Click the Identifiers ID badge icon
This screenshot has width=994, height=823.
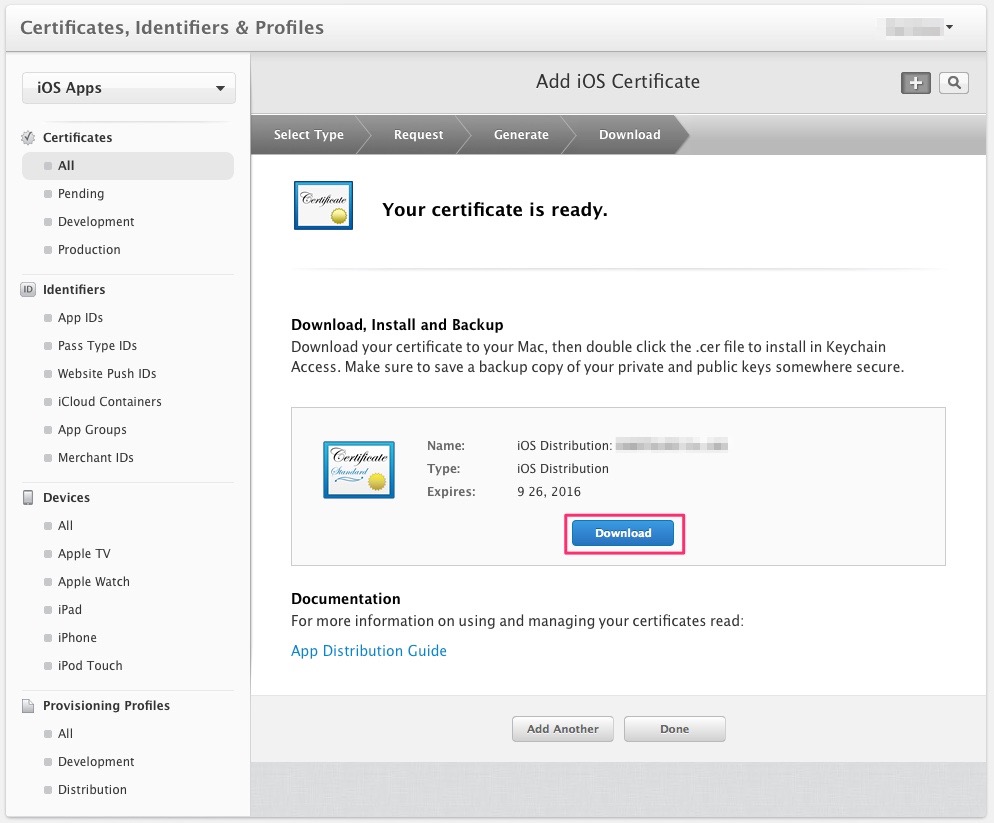[x=28, y=290]
